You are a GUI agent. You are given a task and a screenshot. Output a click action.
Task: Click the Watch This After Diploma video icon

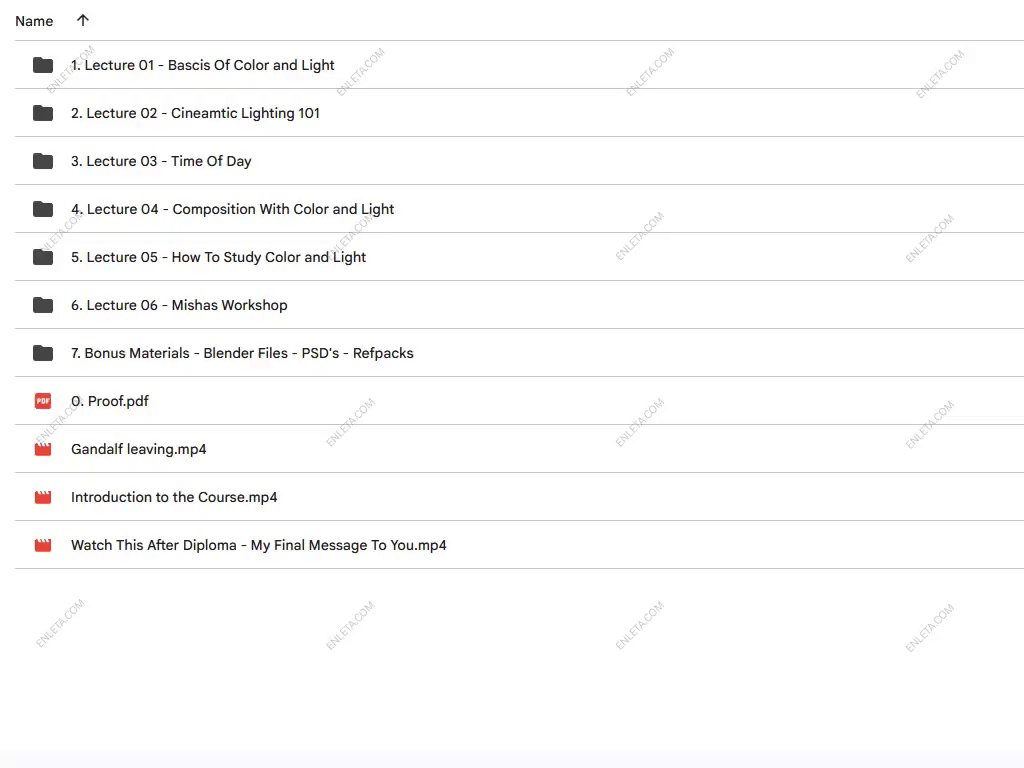tap(43, 545)
